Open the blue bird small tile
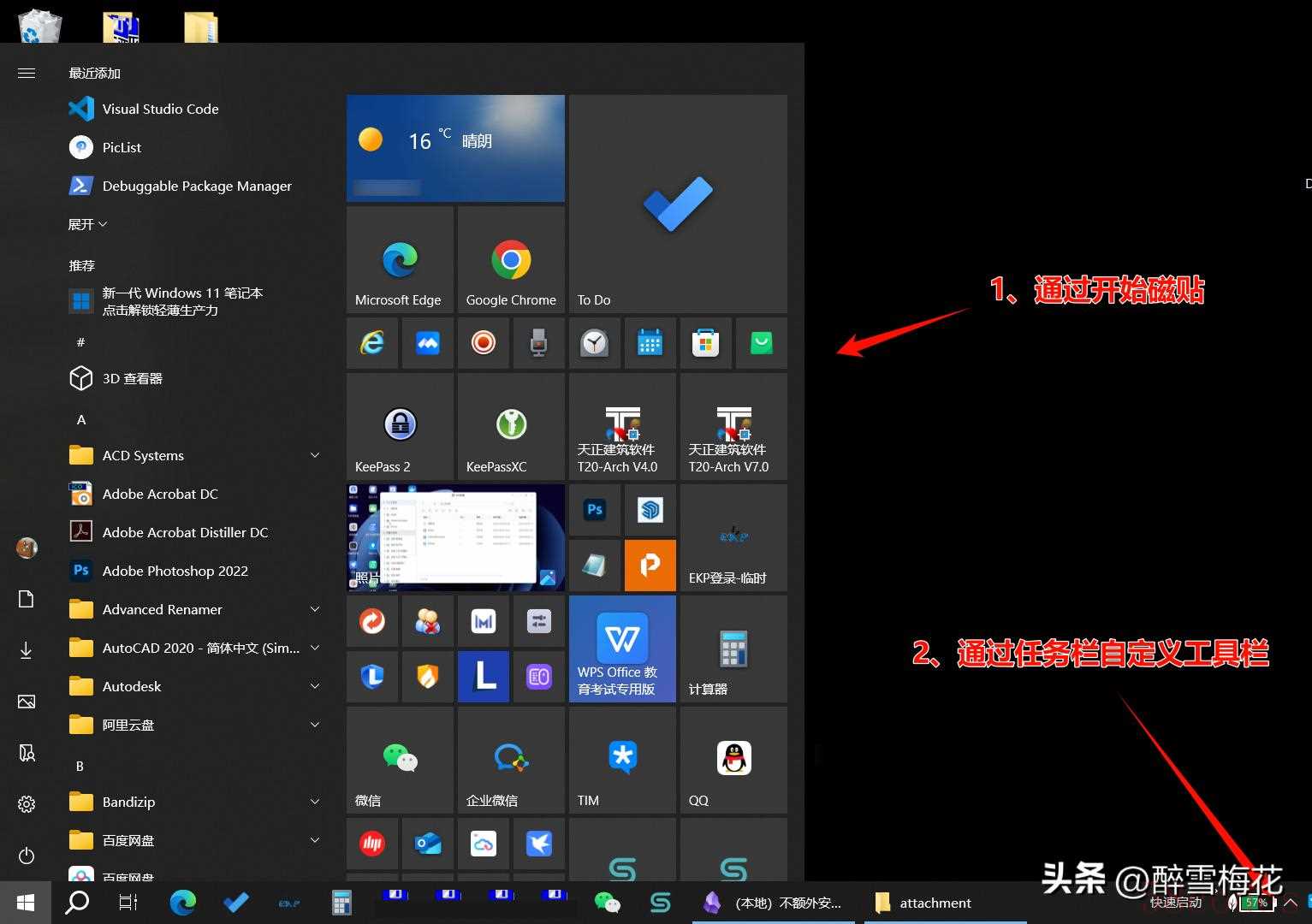Viewport: 1312px width, 924px height. click(539, 844)
